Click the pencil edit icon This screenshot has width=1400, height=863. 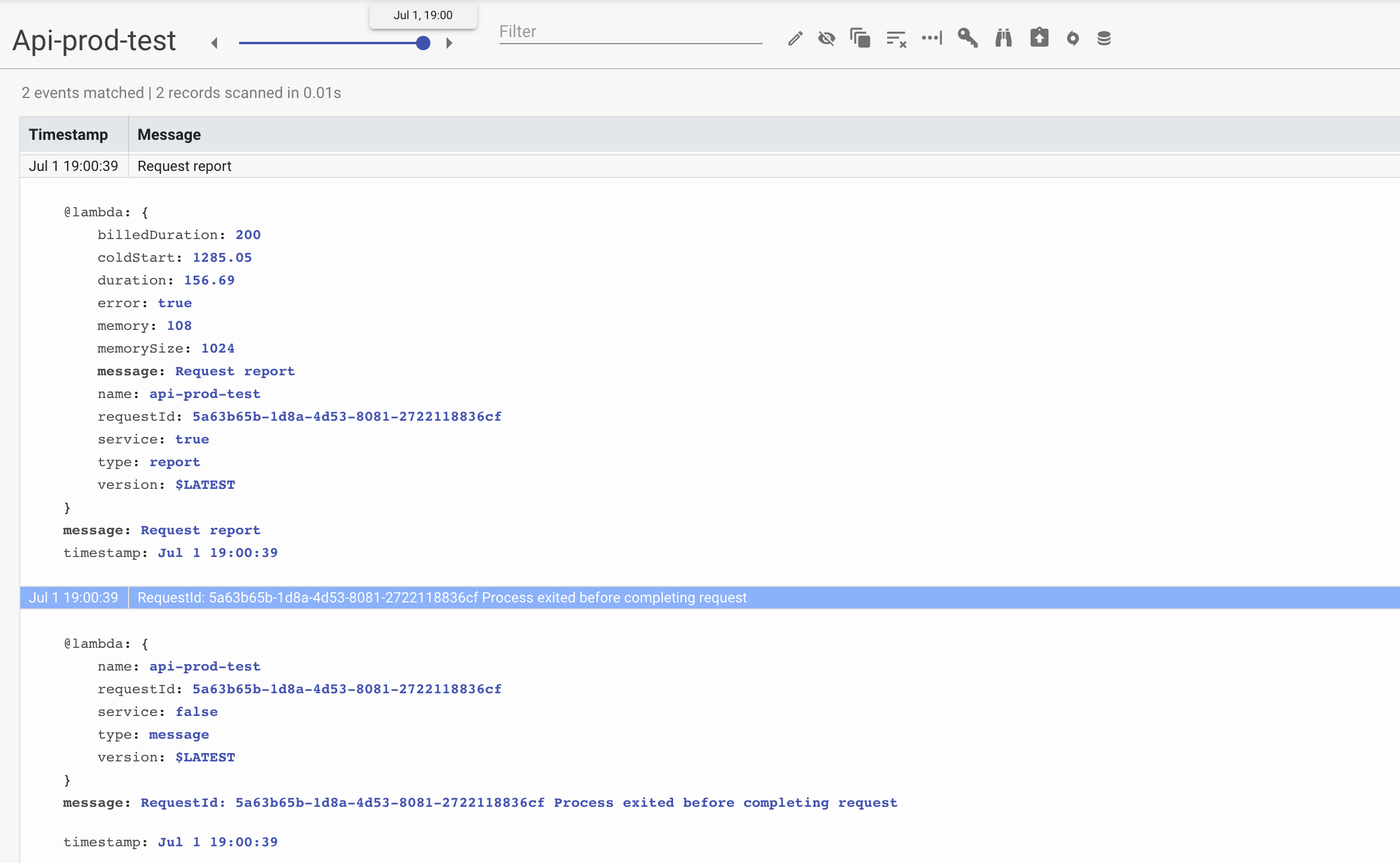pyautogui.click(x=795, y=39)
